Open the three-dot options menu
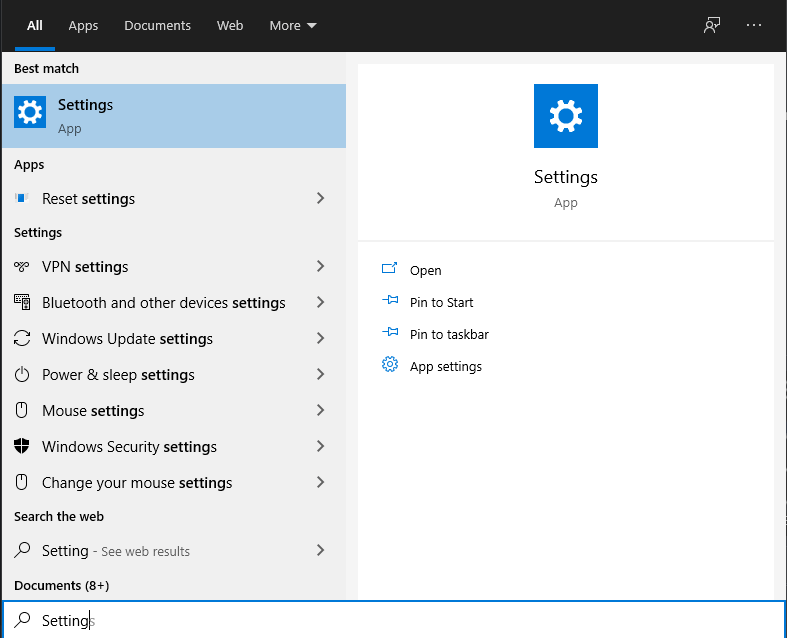The image size is (787, 638). (754, 25)
